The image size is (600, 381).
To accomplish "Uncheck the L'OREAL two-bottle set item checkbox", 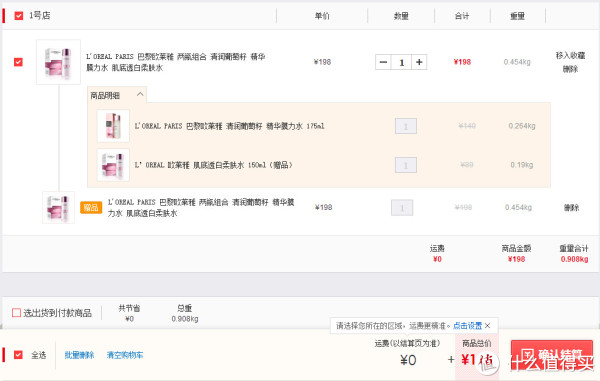I will (18, 62).
